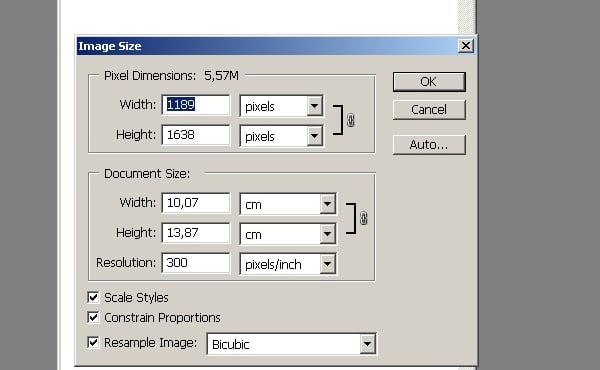Click the Pixel Dimensions 5,57M label
Image resolution: width=600 pixels, height=370 pixels.
pyautogui.click(x=171, y=76)
